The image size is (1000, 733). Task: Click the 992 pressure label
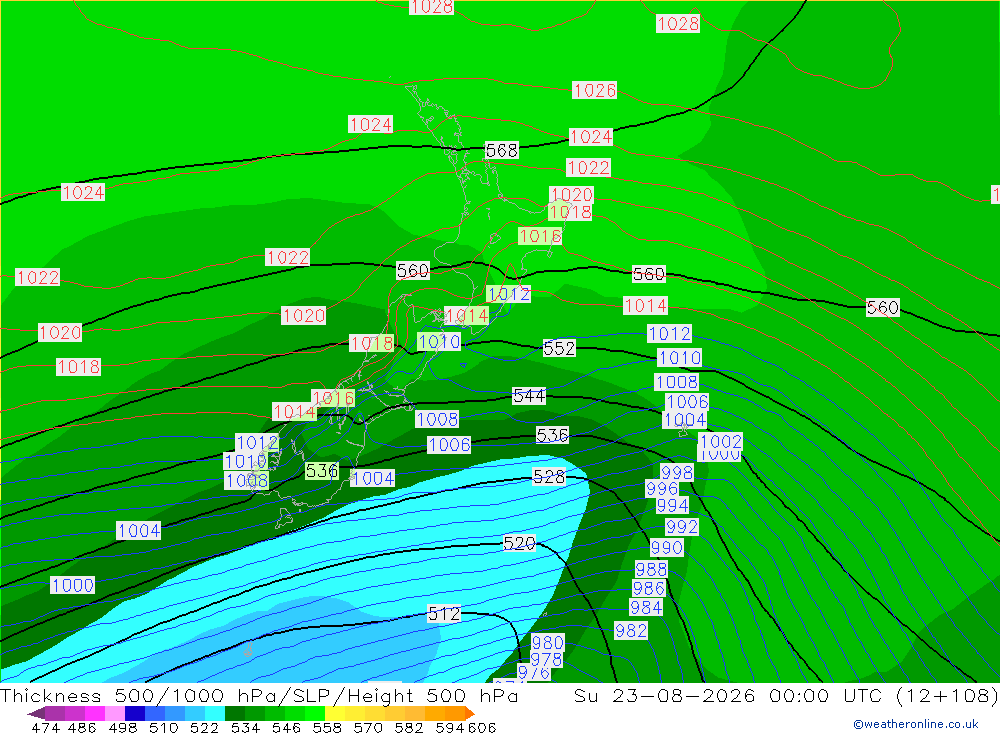pos(682,527)
